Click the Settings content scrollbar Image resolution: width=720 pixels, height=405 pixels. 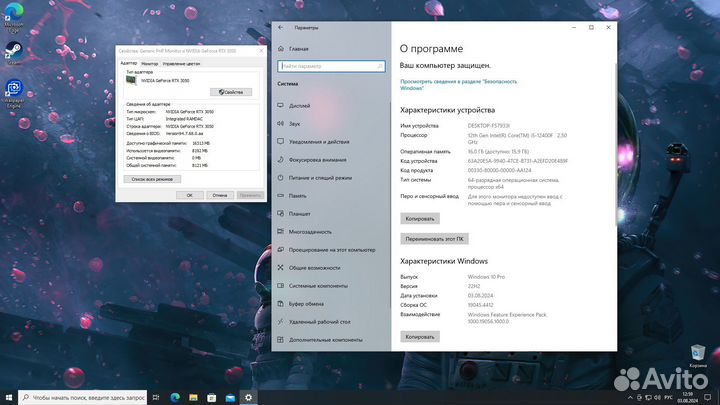tap(615, 145)
